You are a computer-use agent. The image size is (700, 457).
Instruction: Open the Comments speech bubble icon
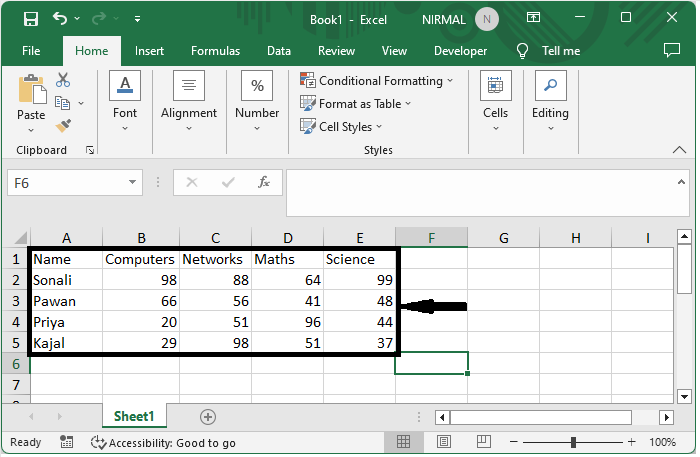[672, 51]
